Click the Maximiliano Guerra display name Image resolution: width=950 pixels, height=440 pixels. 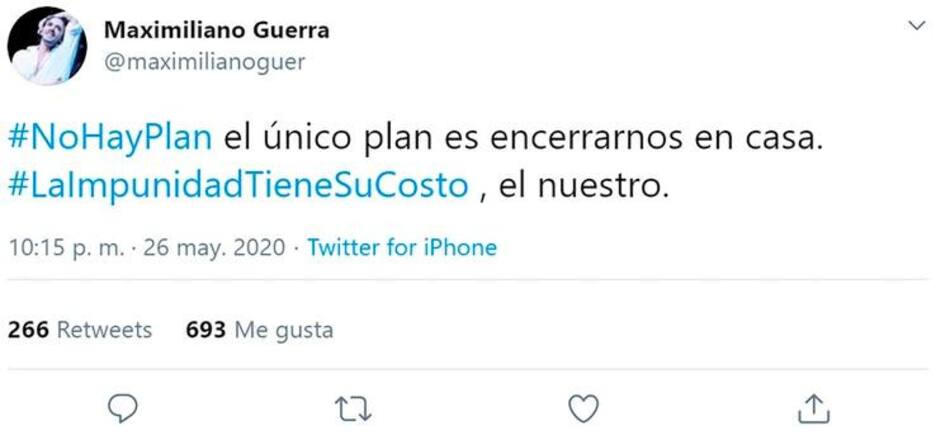click(x=217, y=30)
